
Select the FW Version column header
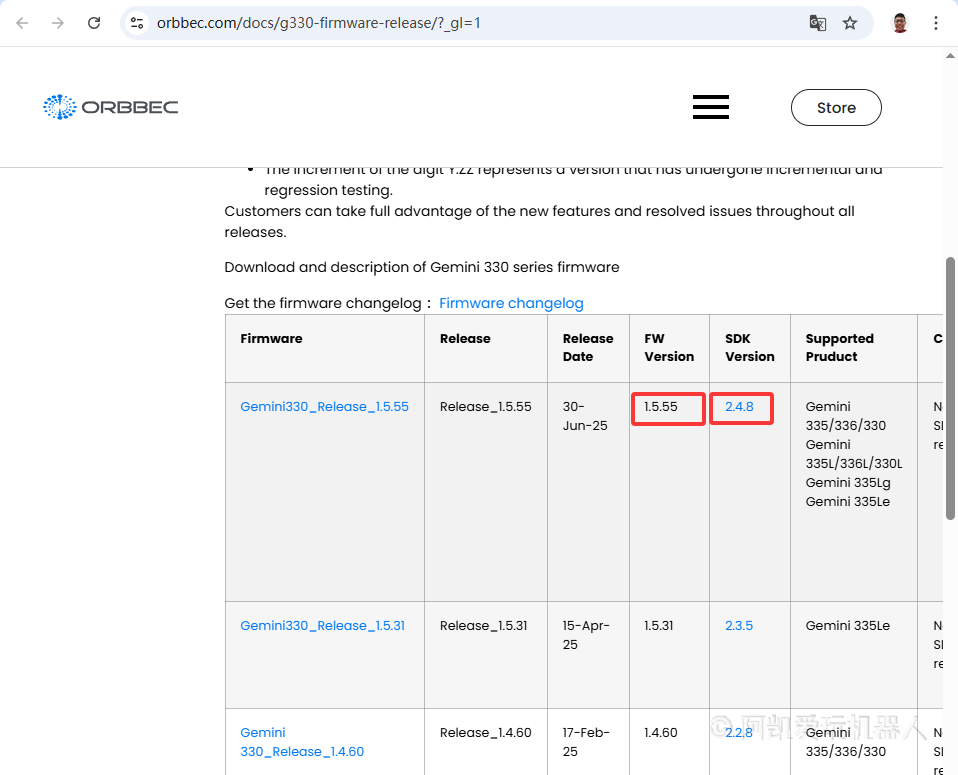[x=669, y=348]
